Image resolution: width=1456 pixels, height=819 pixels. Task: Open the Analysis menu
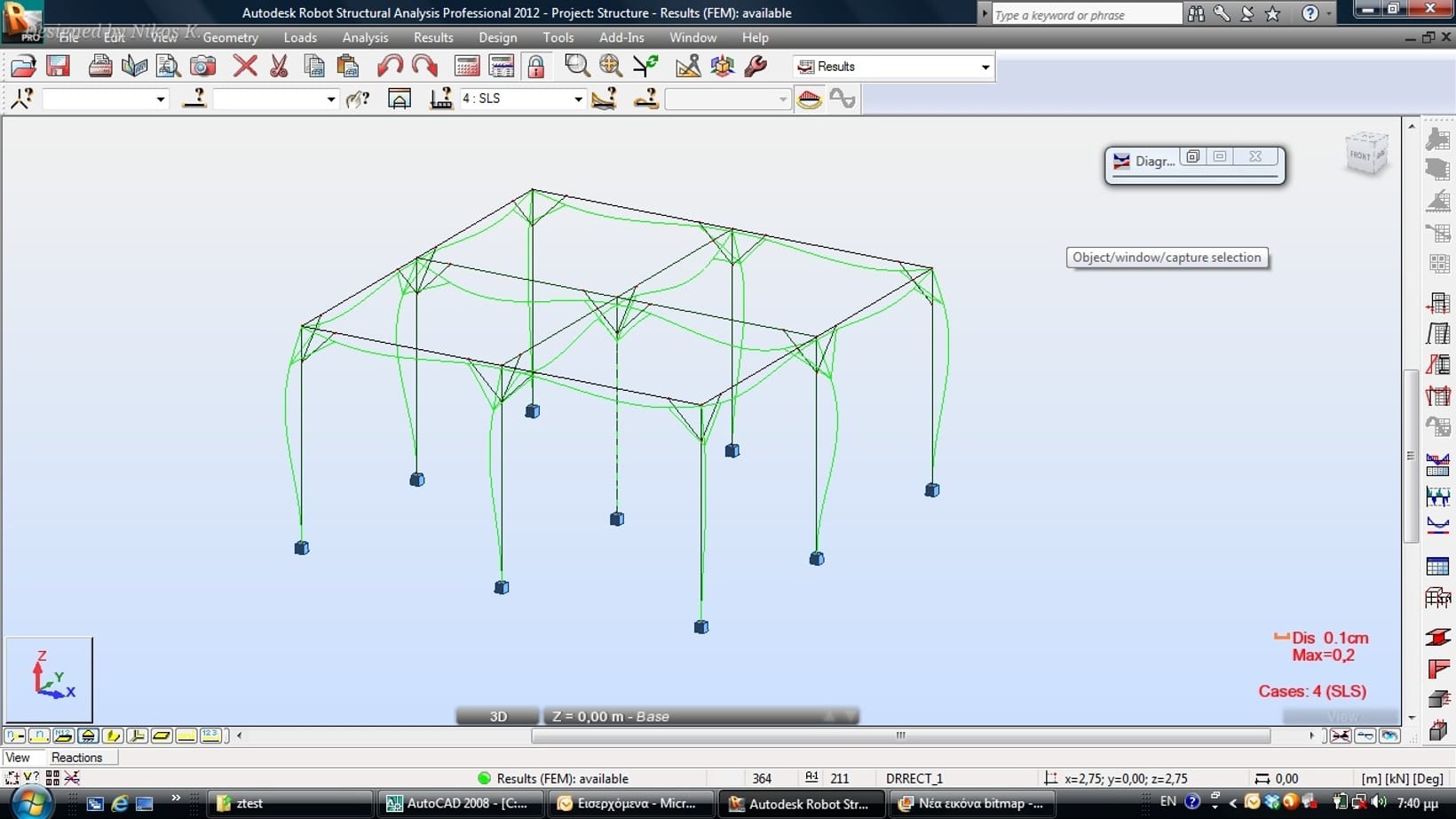coord(365,37)
